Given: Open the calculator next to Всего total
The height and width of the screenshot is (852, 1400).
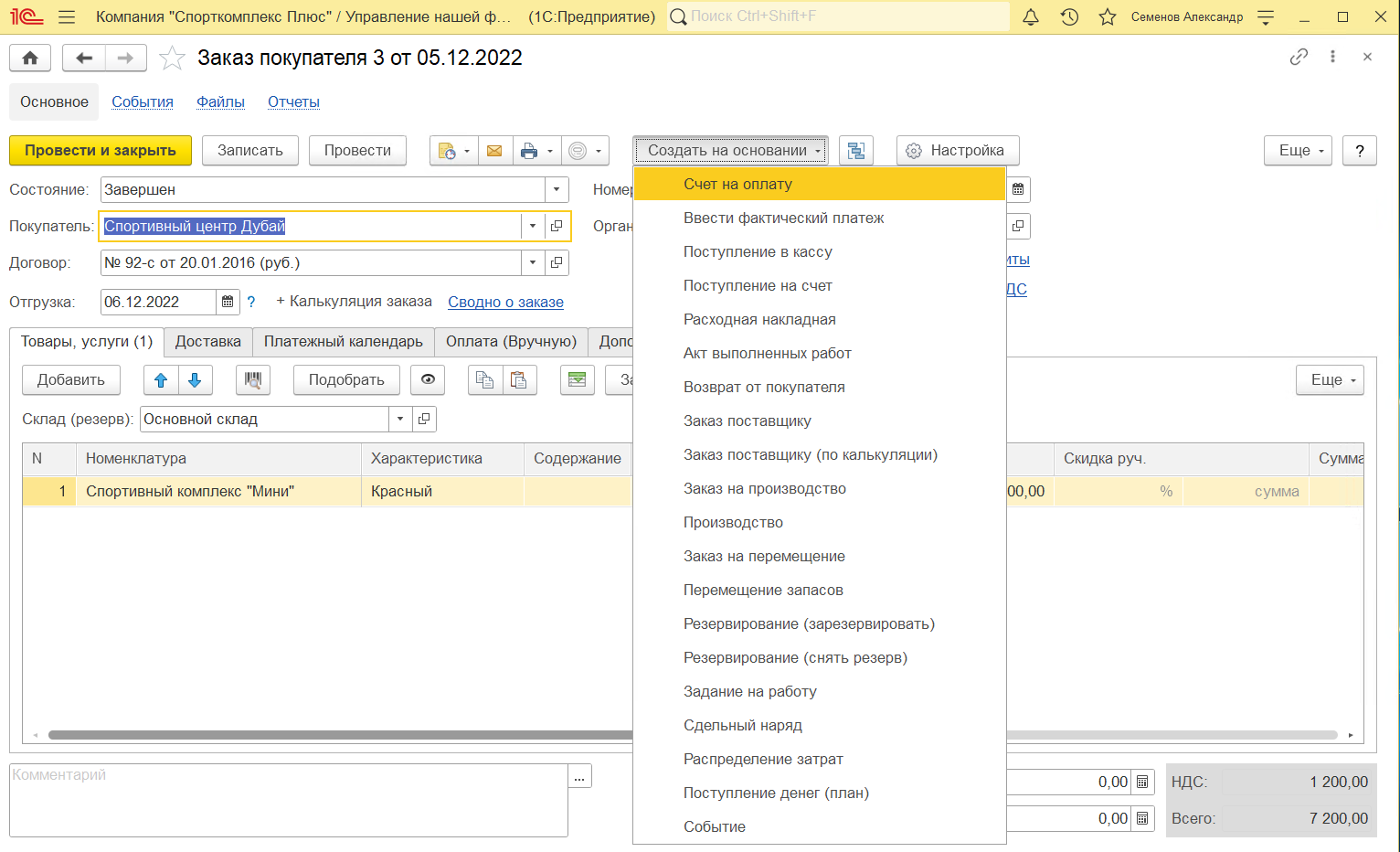Looking at the screenshot, I should 1142,818.
